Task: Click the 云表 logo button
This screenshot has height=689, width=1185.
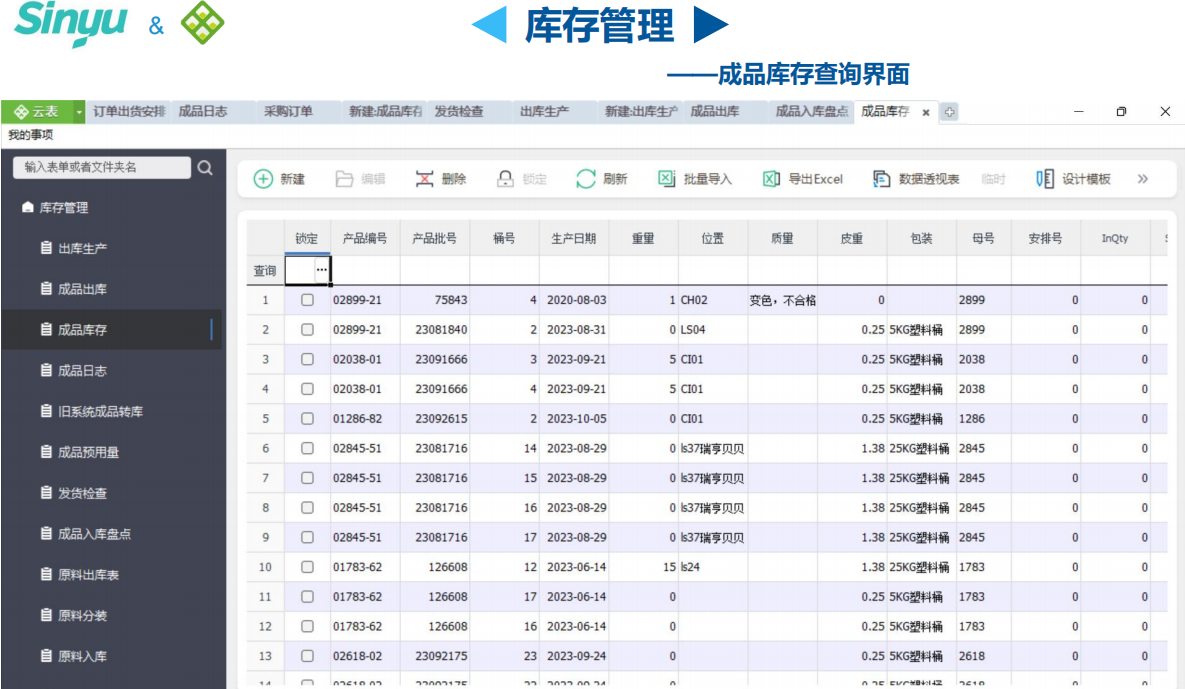Action: point(37,112)
